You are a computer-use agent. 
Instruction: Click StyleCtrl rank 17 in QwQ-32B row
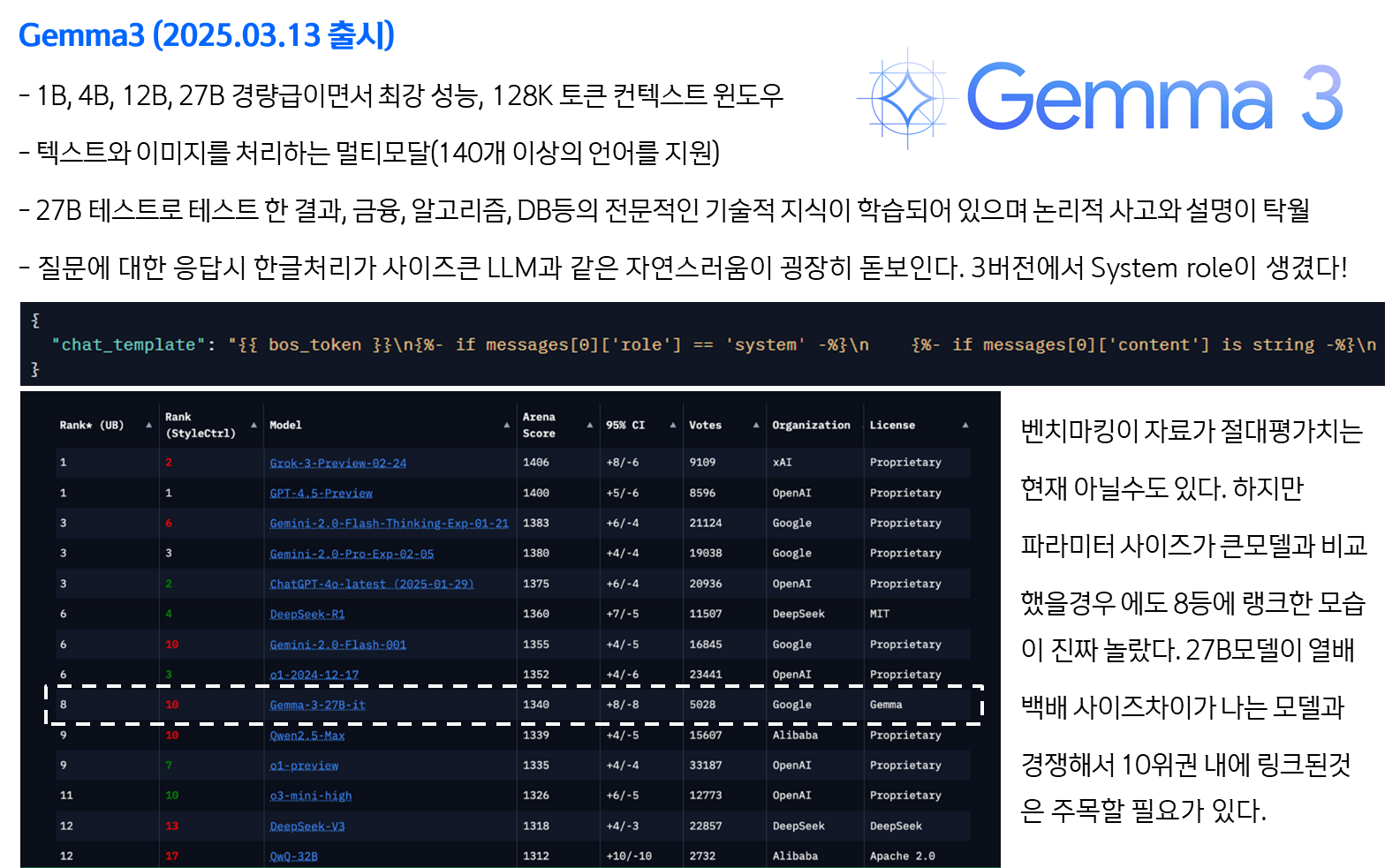171,857
